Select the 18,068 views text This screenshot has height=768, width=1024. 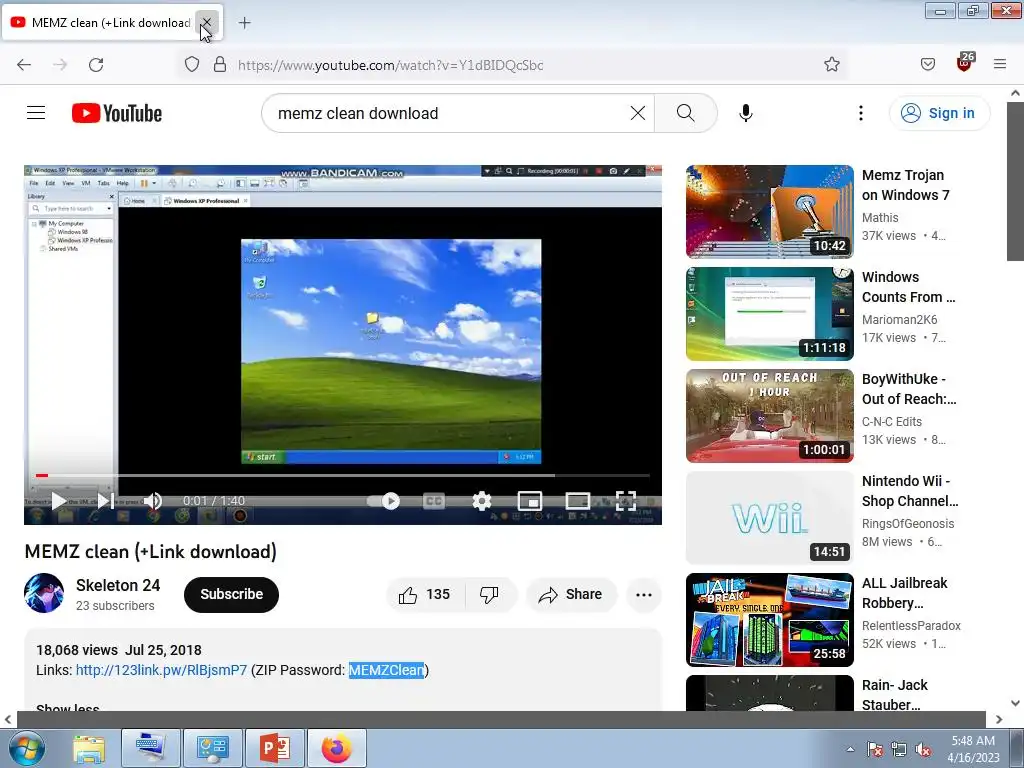tap(77, 650)
